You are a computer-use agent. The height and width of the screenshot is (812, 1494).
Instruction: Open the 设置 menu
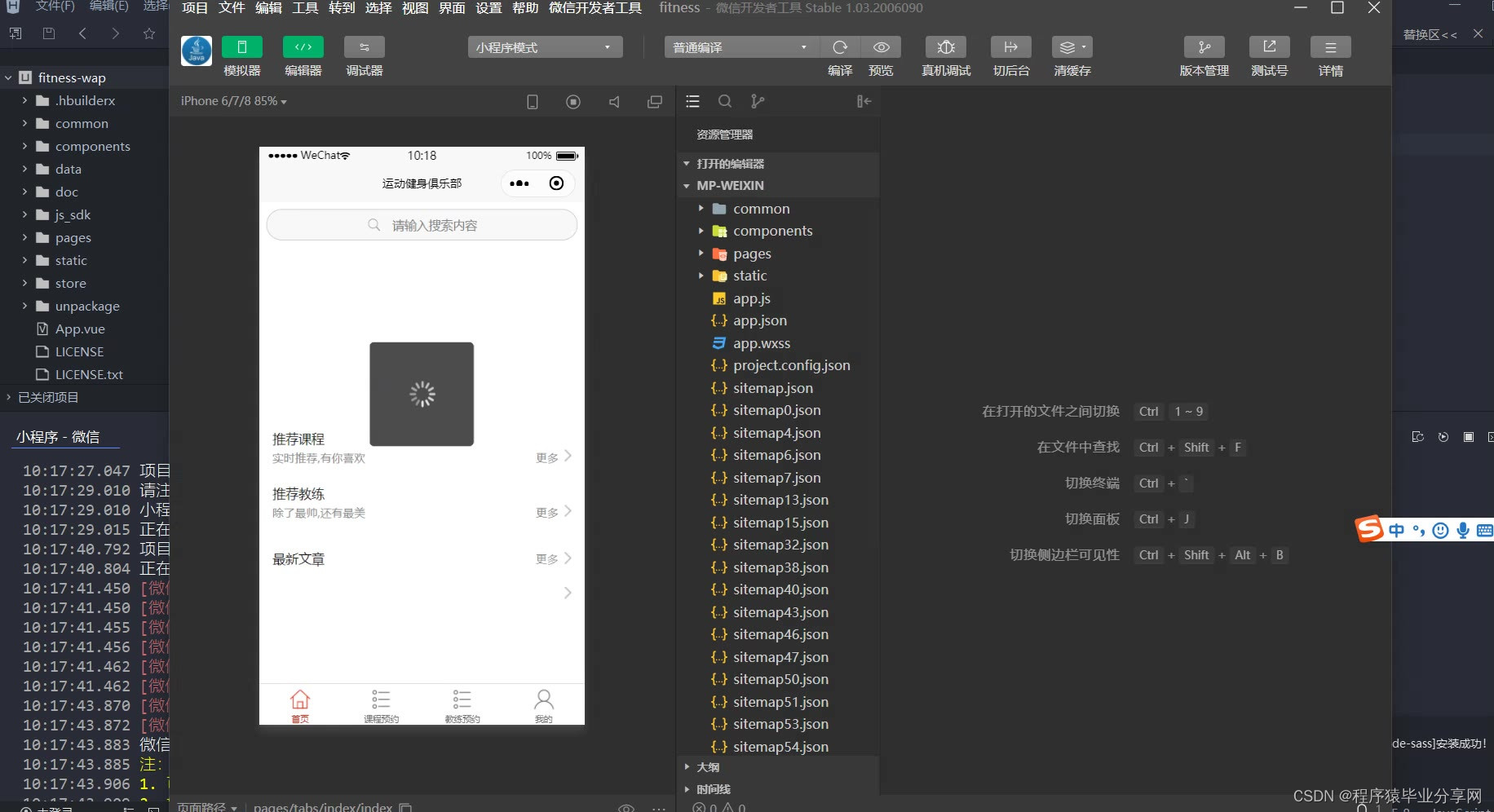click(x=488, y=8)
